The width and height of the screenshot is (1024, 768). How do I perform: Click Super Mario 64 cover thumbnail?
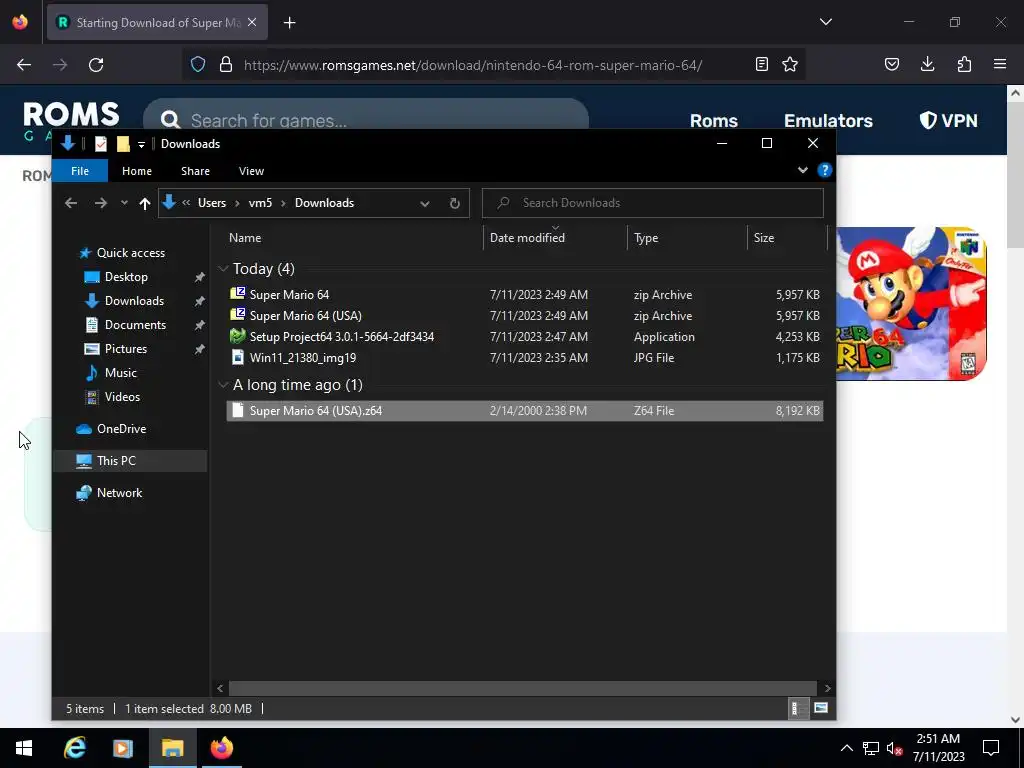click(x=911, y=304)
